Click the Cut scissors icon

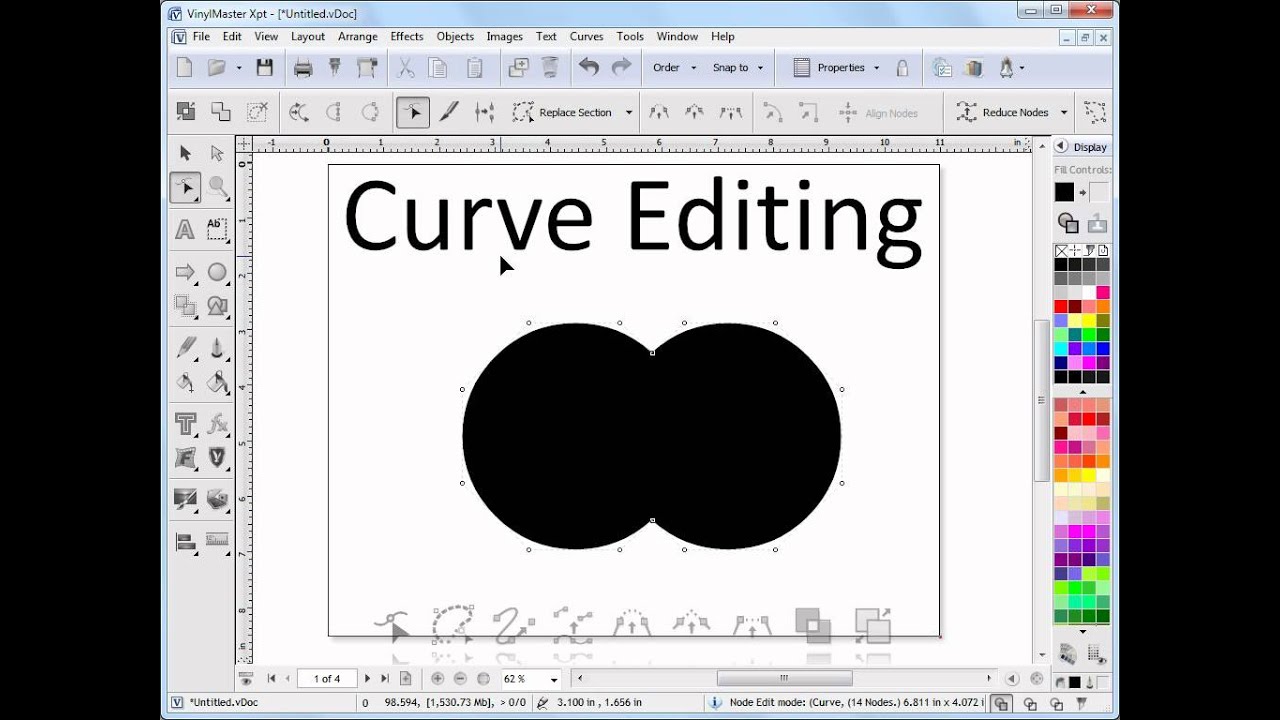pos(405,68)
